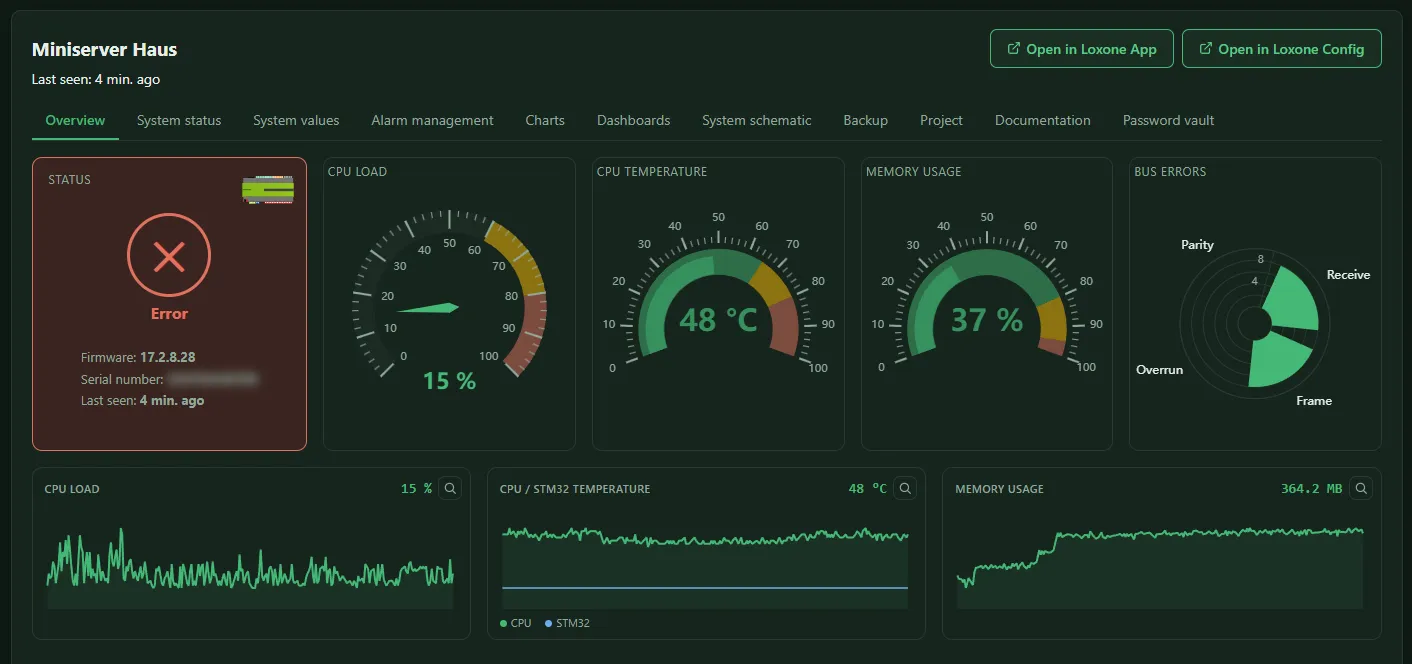This screenshot has height=664, width=1412.
Task: Switch to the System schematic tab
Action: coord(757,120)
